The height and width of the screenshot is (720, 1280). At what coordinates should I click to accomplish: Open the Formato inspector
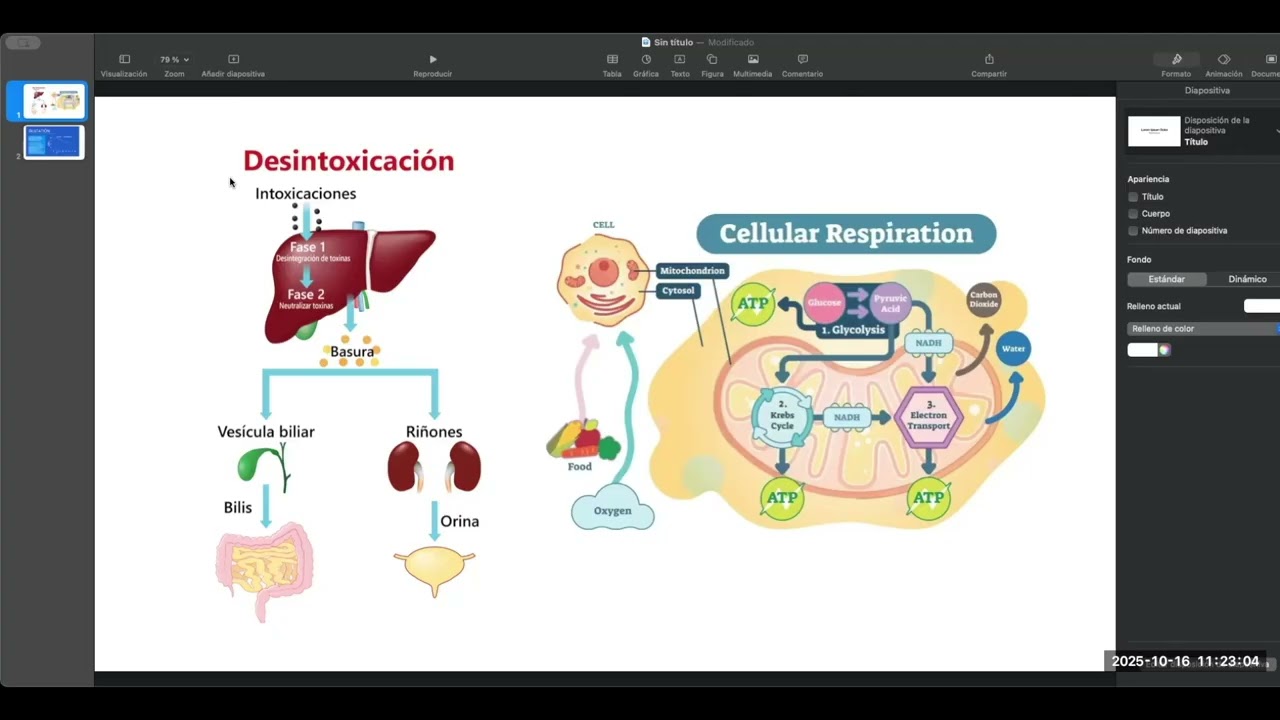pyautogui.click(x=1176, y=60)
